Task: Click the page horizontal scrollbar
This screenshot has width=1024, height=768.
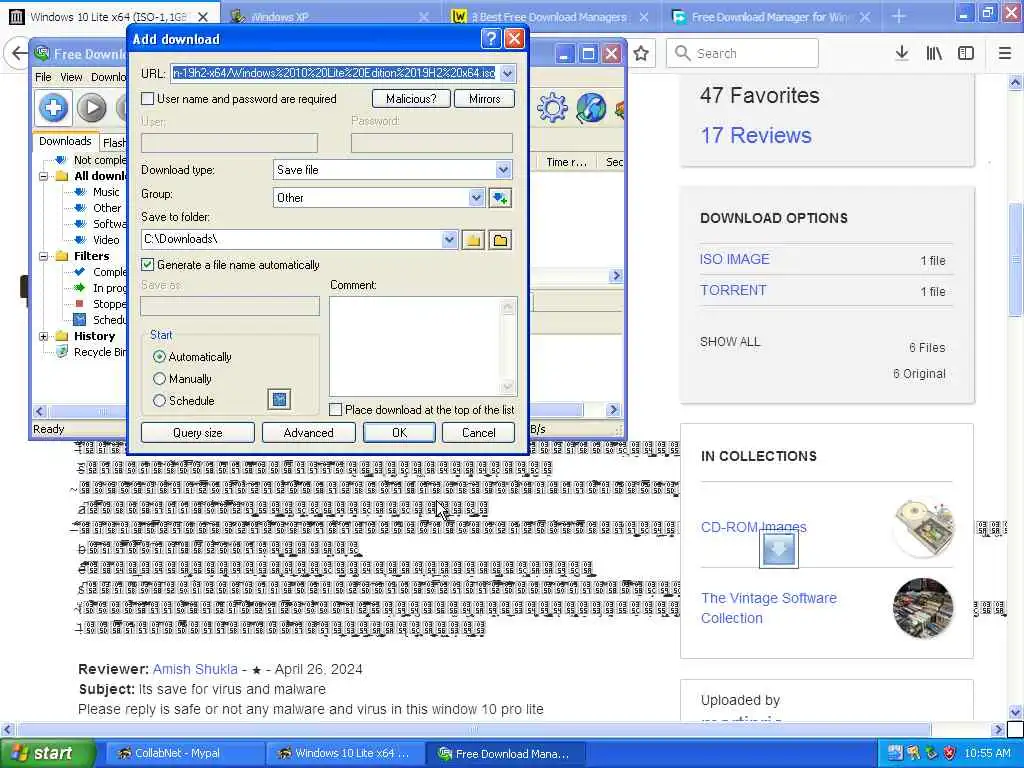Action: click(x=473, y=729)
